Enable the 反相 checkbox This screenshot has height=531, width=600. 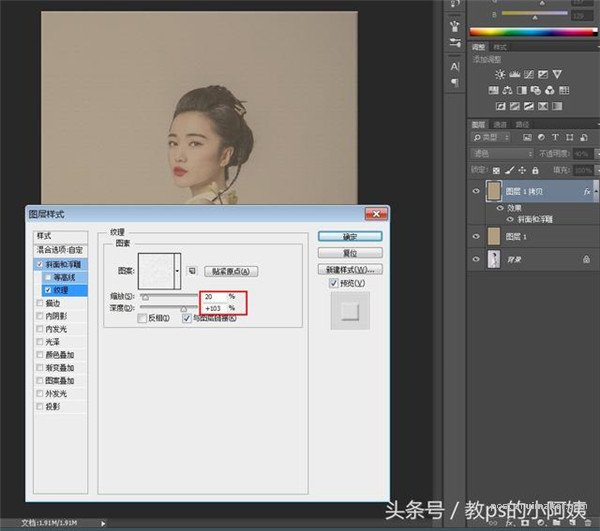142,318
